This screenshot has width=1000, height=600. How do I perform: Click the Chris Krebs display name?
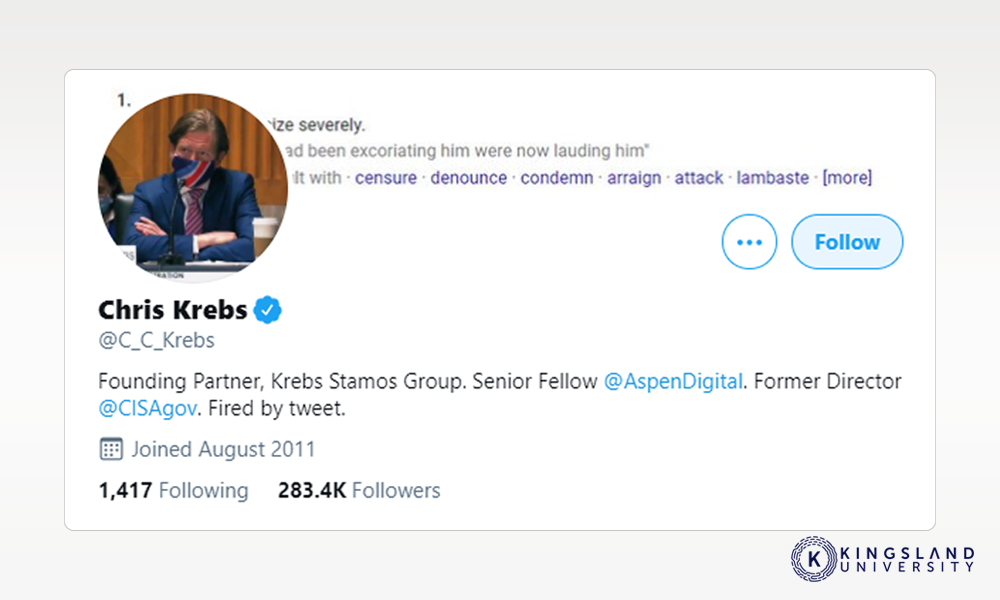pyautogui.click(x=173, y=310)
